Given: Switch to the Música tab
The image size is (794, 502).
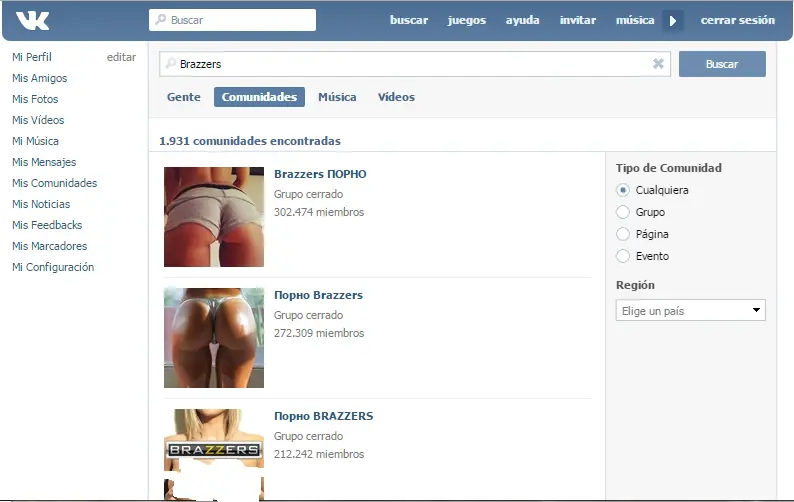Looking at the screenshot, I should [337, 97].
